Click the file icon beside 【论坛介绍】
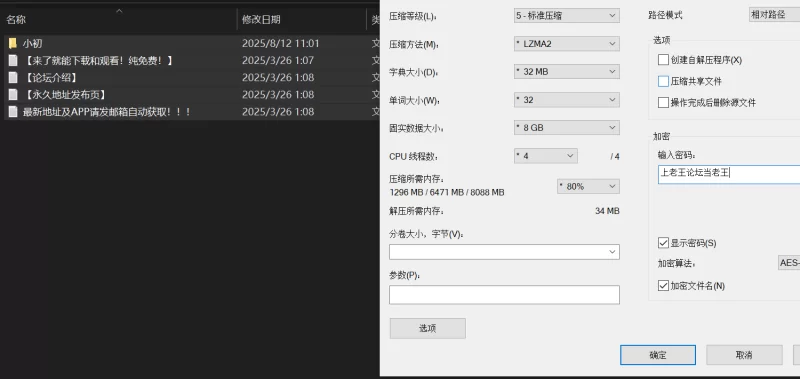800x379 pixels. click(13, 78)
